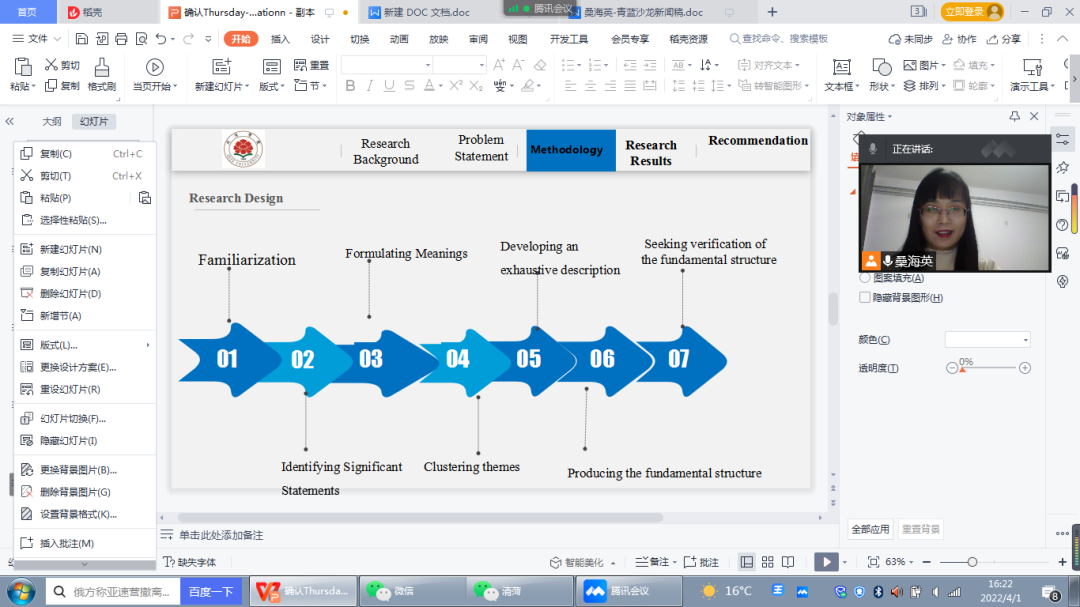Expand the color (颜色) dropdown

(1025, 340)
